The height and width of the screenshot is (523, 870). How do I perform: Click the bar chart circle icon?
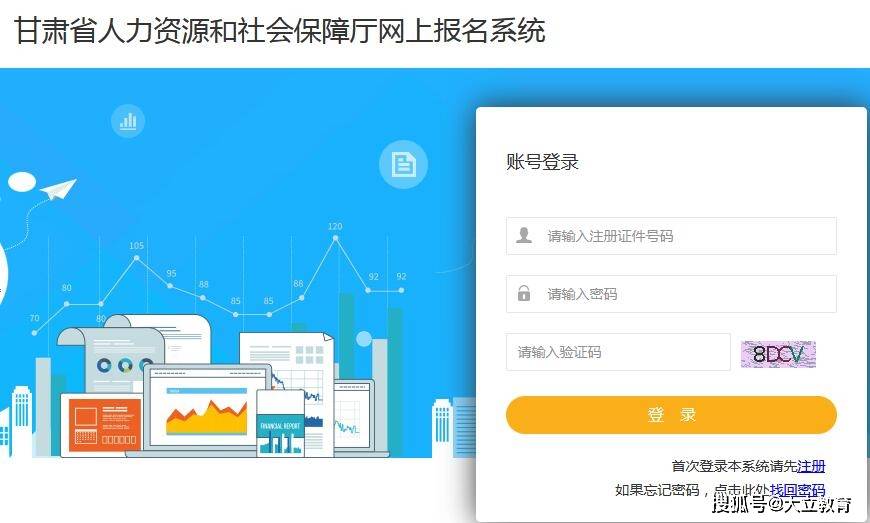tap(128, 120)
